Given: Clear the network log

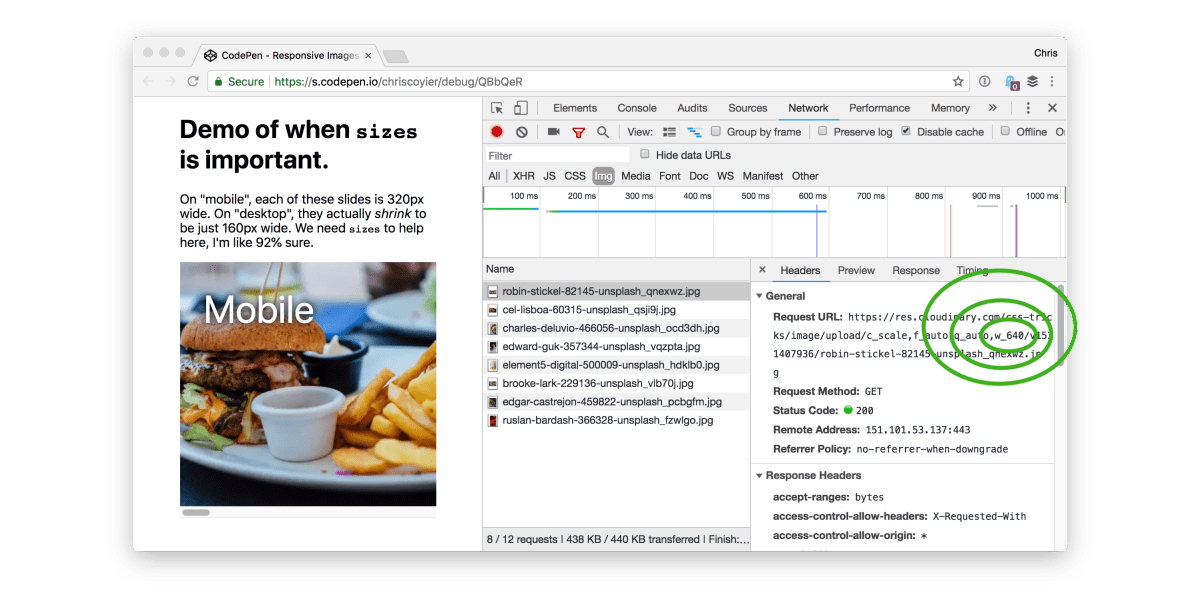Looking at the screenshot, I should pyautogui.click(x=521, y=132).
